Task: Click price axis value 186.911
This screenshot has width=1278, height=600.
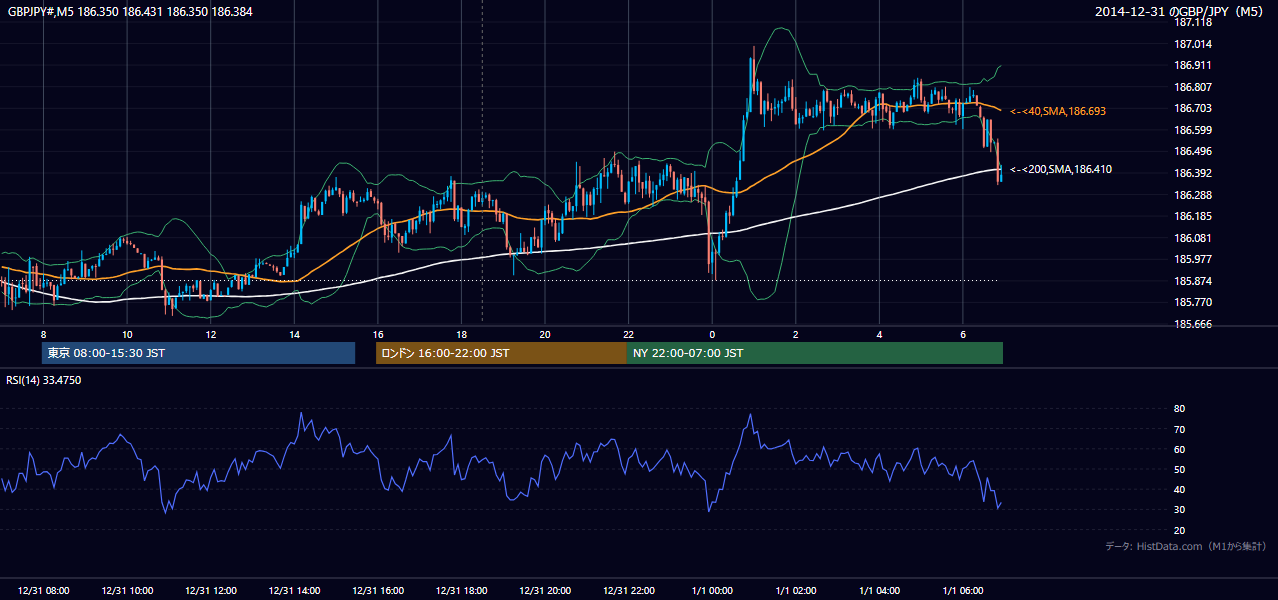Action: click(x=1193, y=65)
